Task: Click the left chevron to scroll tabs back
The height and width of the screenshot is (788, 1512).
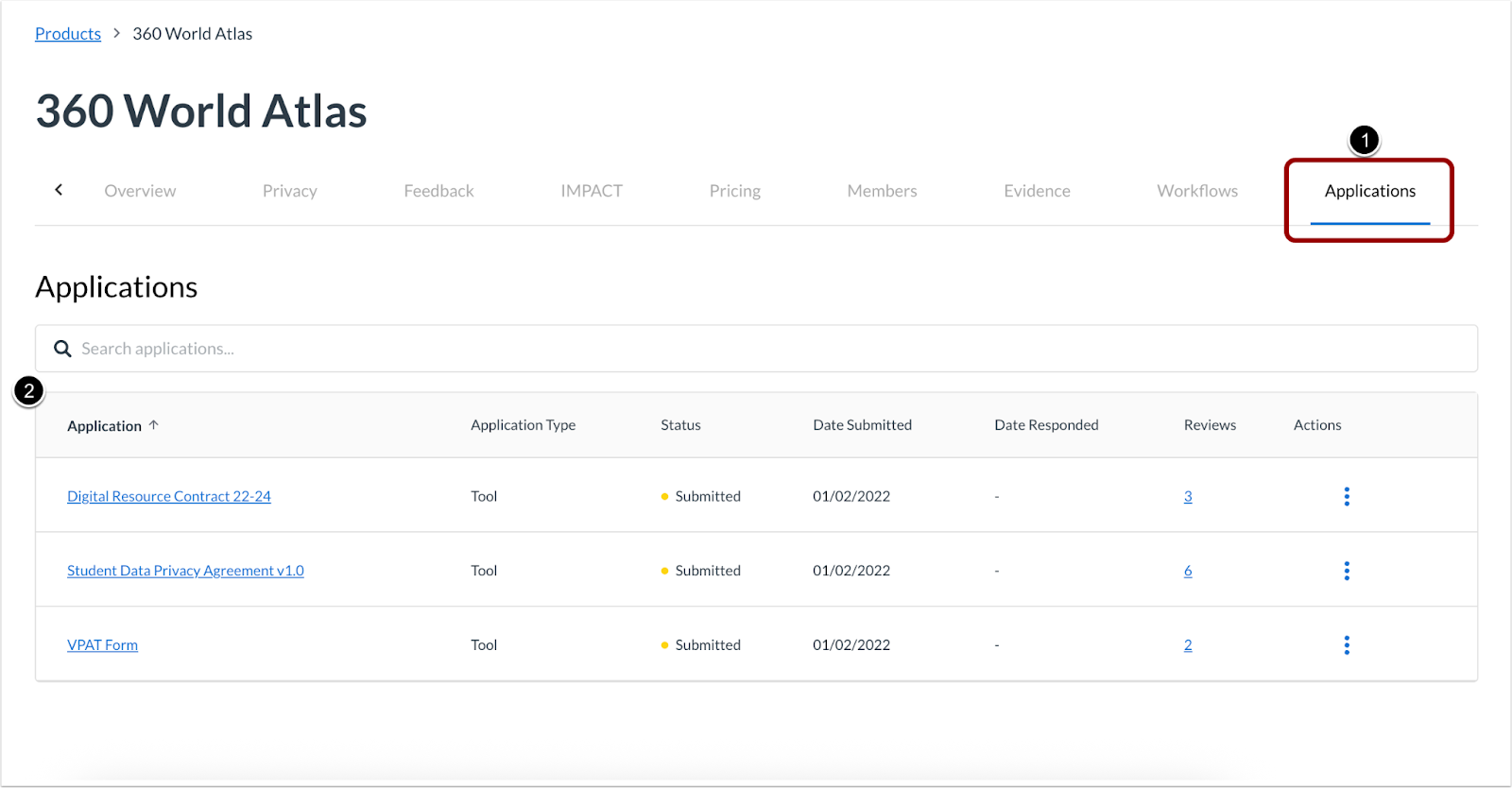Action: (59, 190)
